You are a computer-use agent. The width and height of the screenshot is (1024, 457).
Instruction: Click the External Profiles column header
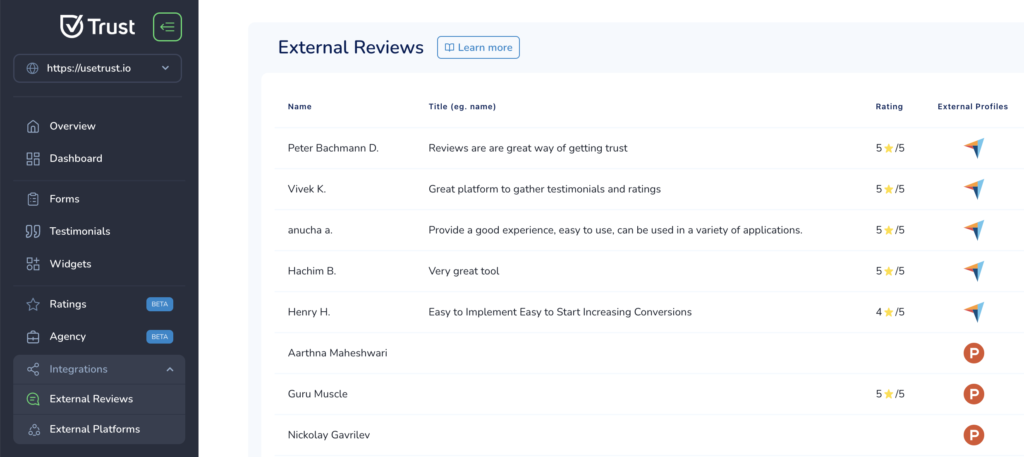[x=973, y=106]
